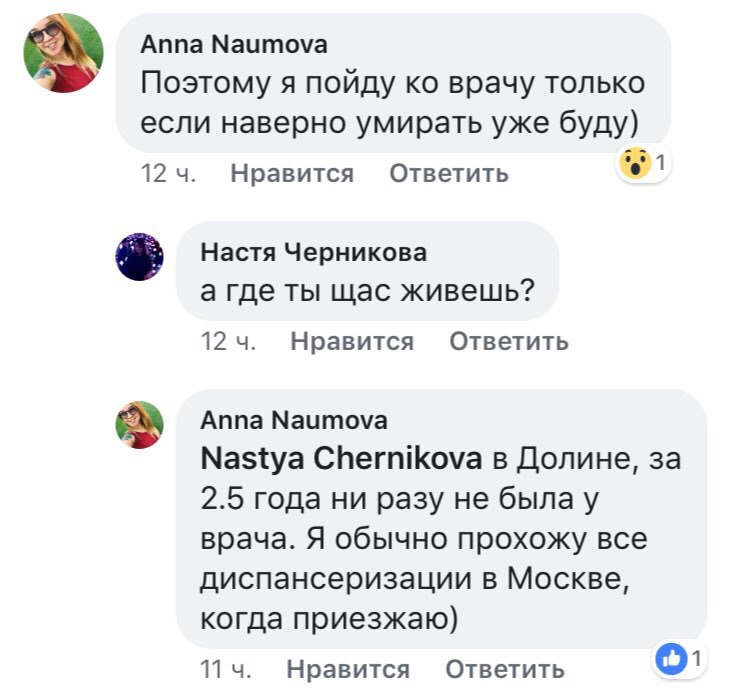This screenshot has width=749, height=695.
Task: Click the "а где ты щас живешь?" comment bubble
Action: (x=365, y=291)
